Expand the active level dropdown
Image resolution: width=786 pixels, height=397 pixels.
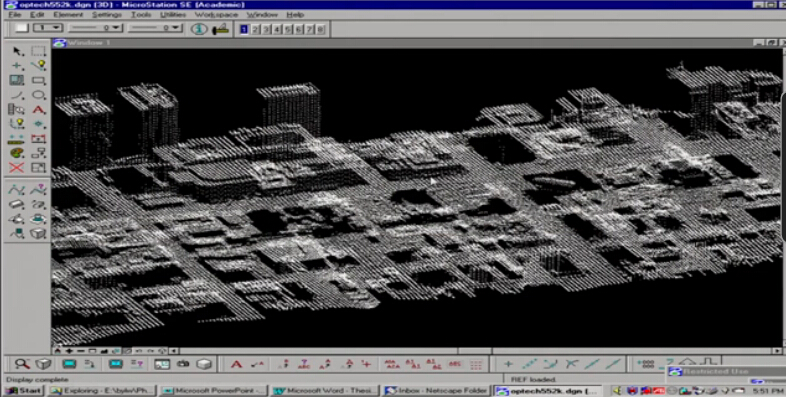(x=48, y=28)
